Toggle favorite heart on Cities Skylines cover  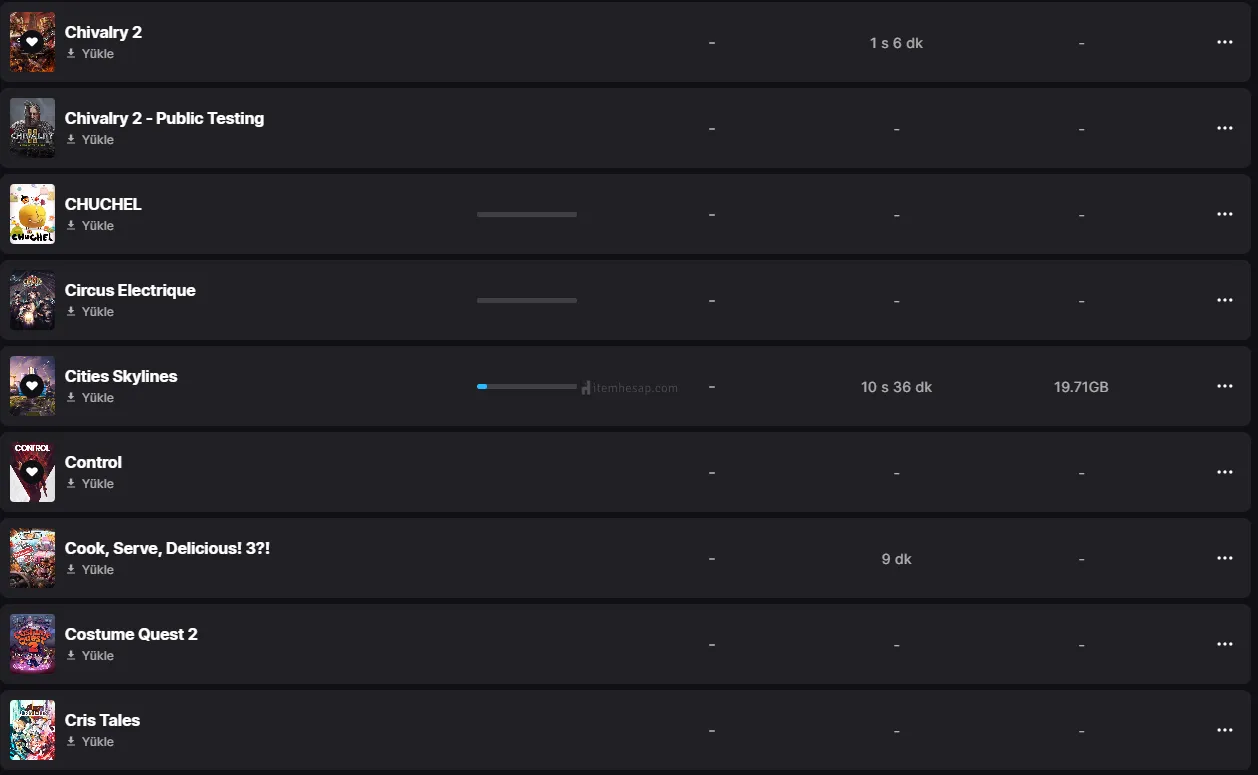[x=32, y=386]
